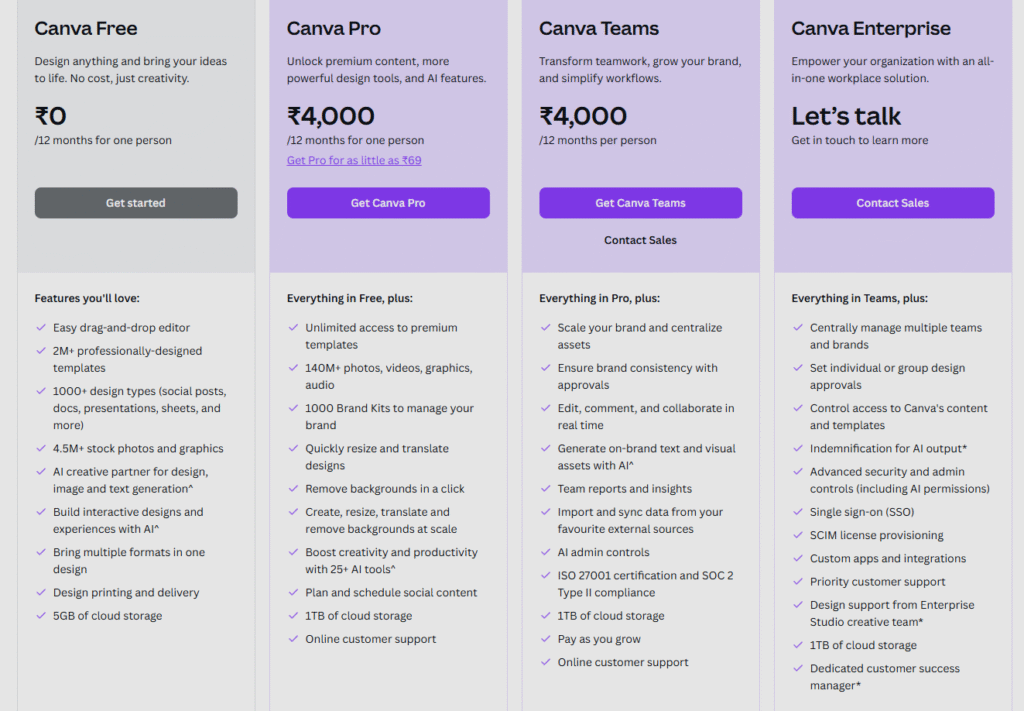Click the checkmark beside 'Easy drag-and-drop editor'
The height and width of the screenshot is (711, 1024).
click(x=40, y=327)
